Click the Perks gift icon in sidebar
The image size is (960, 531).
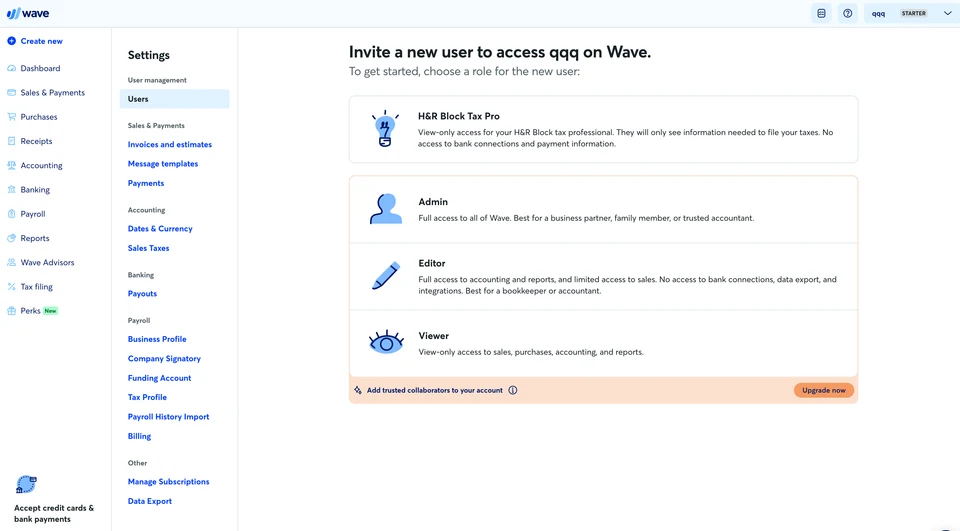[x=11, y=311]
